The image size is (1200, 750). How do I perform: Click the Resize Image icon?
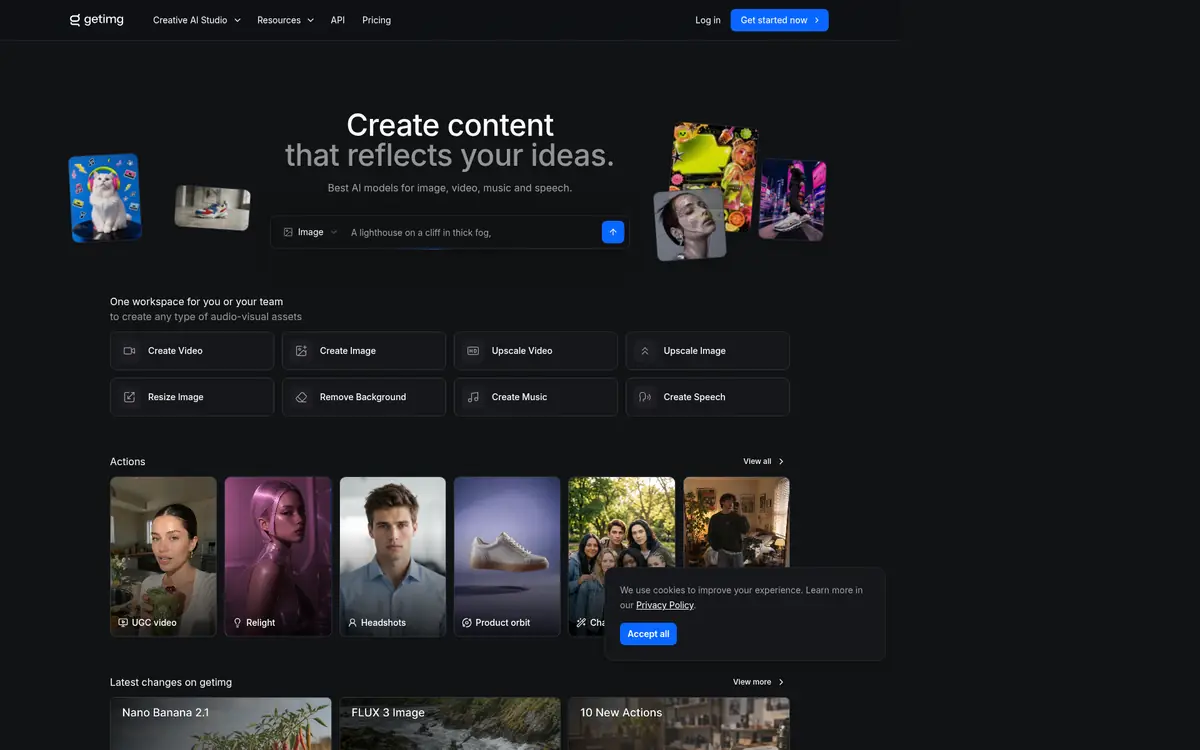129,397
